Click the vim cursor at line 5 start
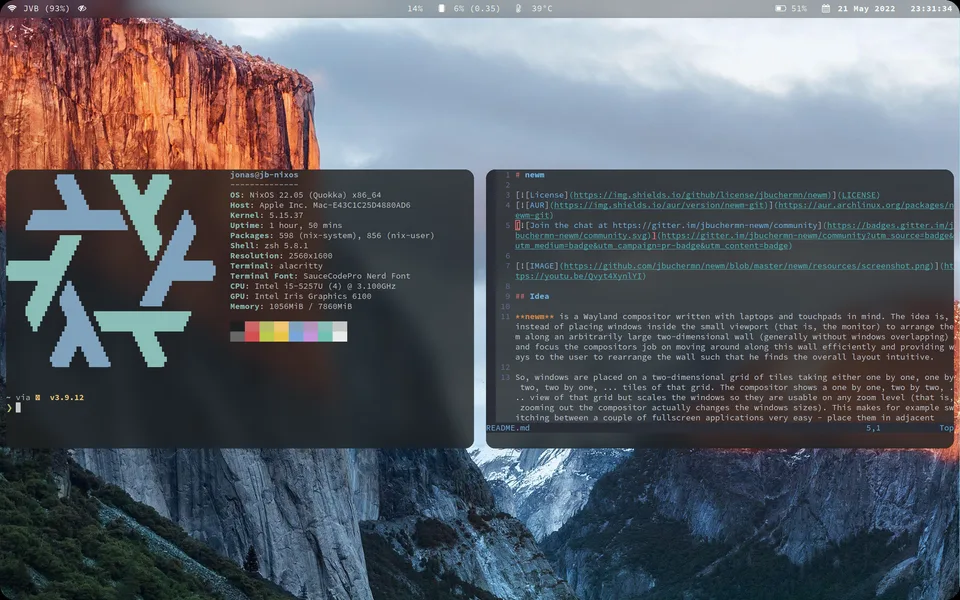Image resolution: width=960 pixels, height=600 pixels. point(518,225)
